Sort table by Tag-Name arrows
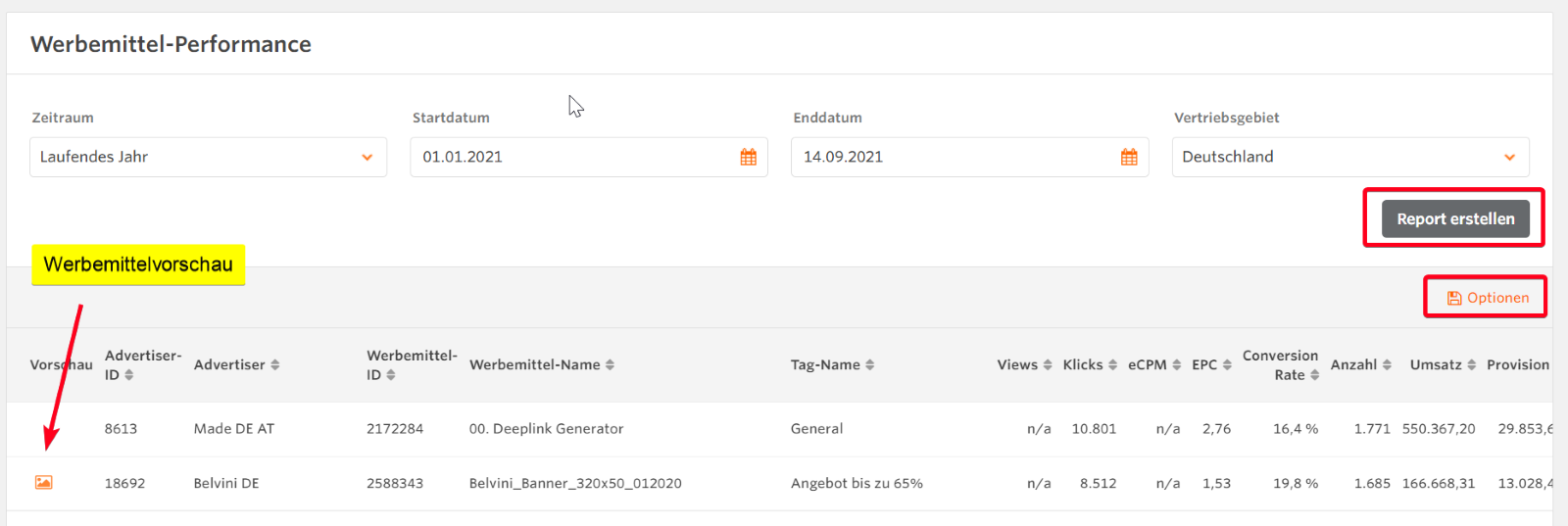This screenshot has width=1568, height=526. click(870, 364)
